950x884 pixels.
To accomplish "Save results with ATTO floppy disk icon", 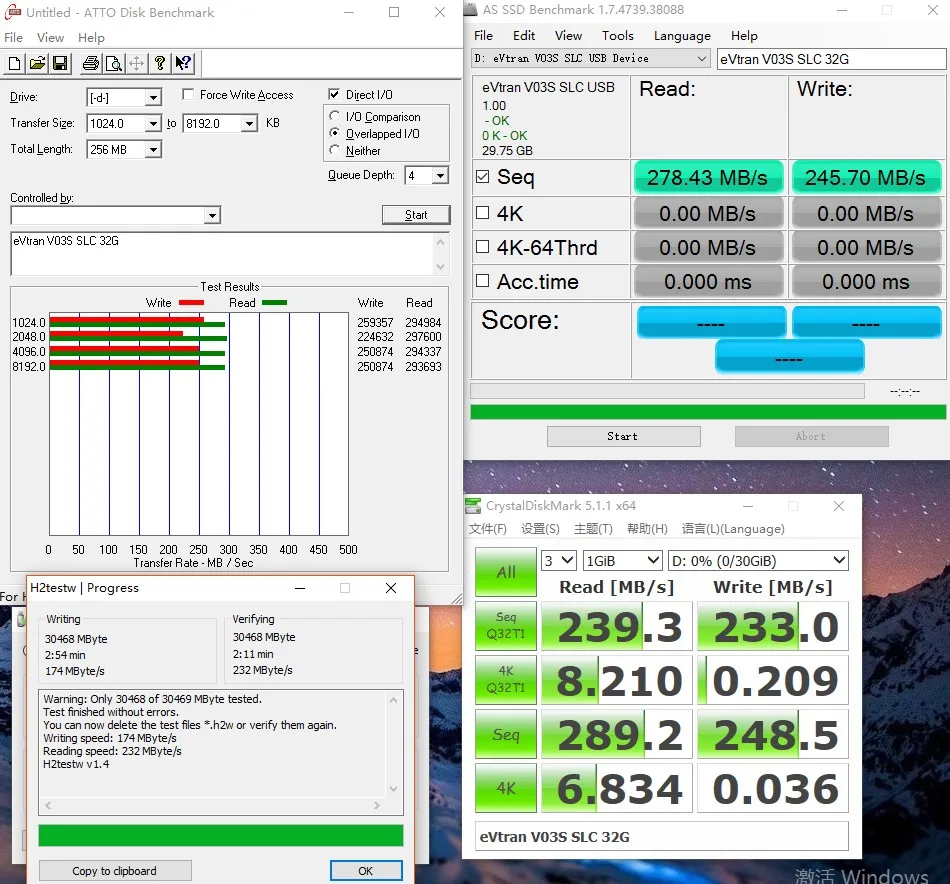I will pos(60,63).
